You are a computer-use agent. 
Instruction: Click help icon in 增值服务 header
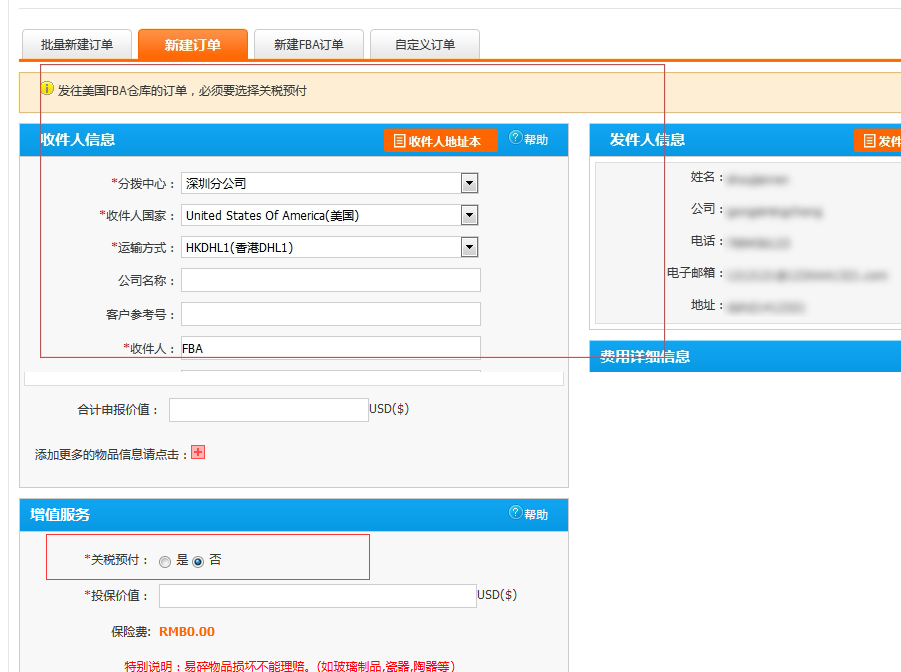pos(516,514)
